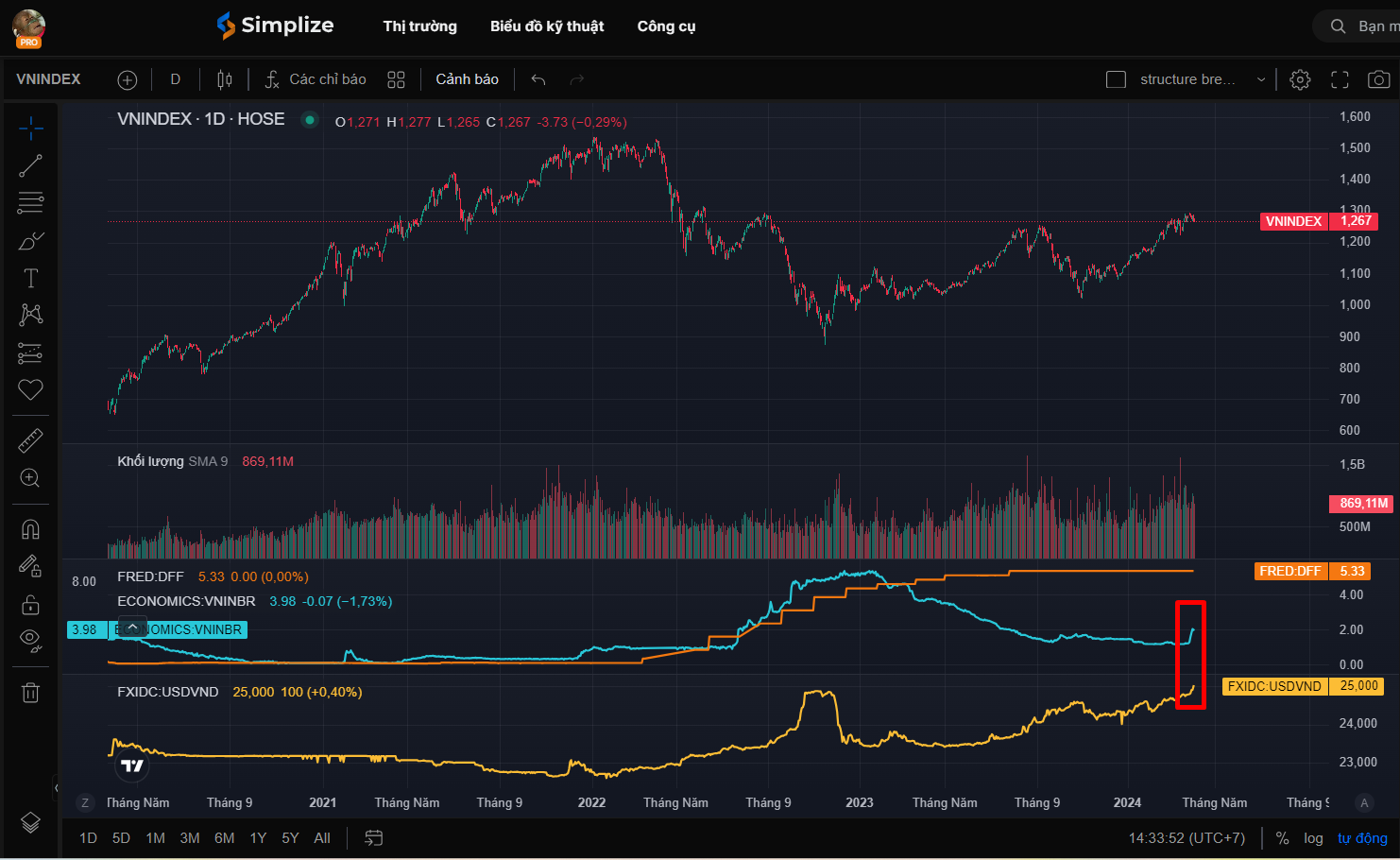Activate the magnet snap mode
The image size is (1400, 860).
point(30,529)
